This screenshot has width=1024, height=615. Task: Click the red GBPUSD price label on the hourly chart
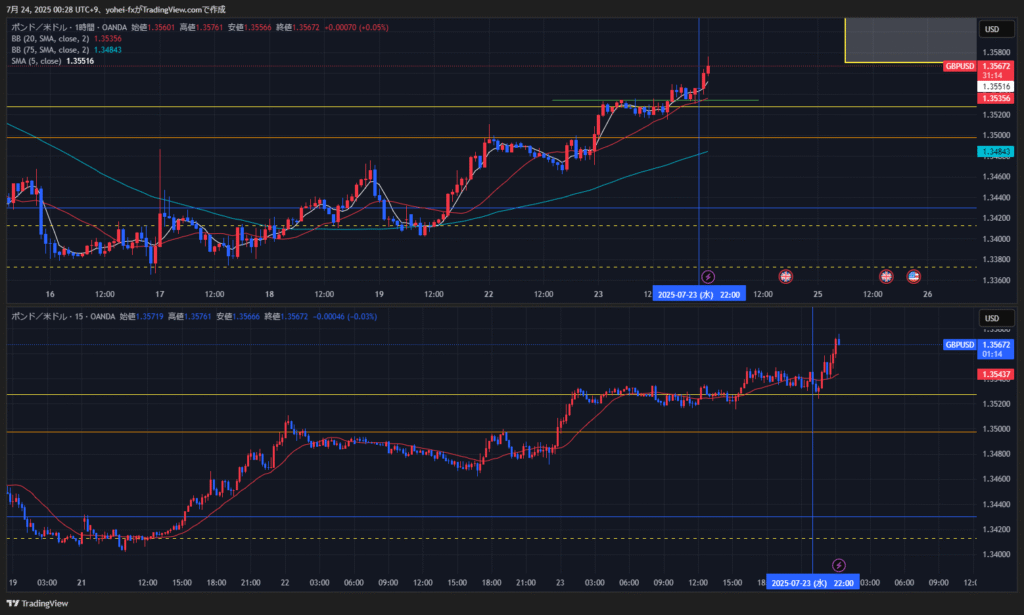point(959,66)
